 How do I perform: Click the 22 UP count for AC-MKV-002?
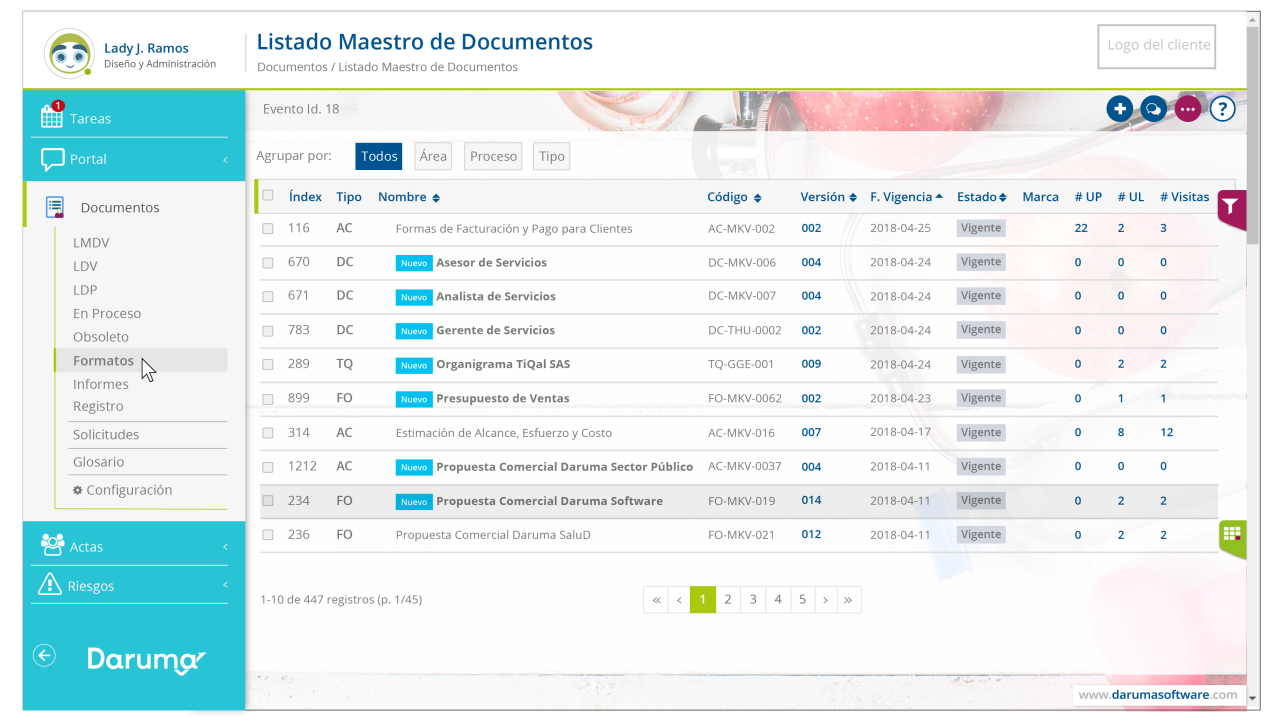tap(1081, 228)
